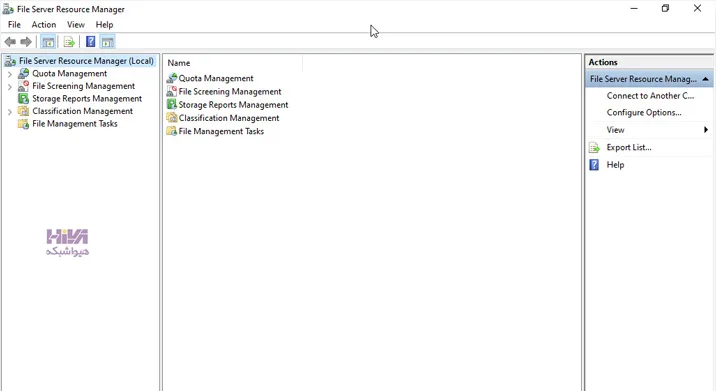Open the File menu
Image resolution: width=716 pixels, height=391 pixels.
click(x=14, y=25)
